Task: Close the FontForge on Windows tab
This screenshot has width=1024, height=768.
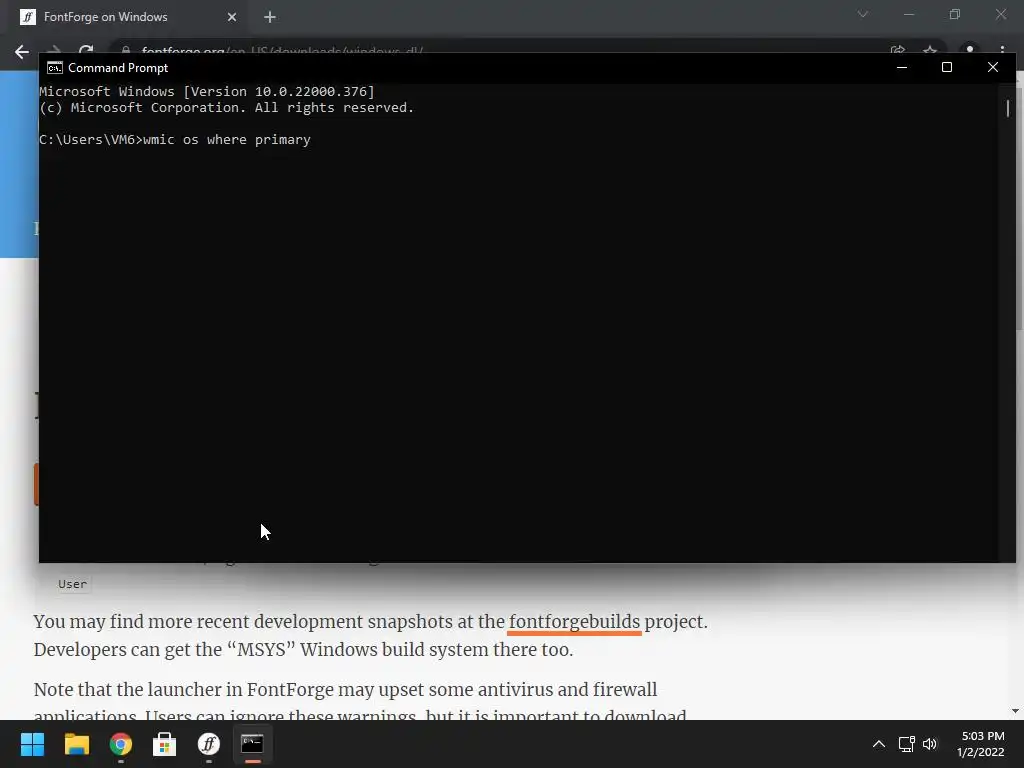Action: click(x=232, y=17)
